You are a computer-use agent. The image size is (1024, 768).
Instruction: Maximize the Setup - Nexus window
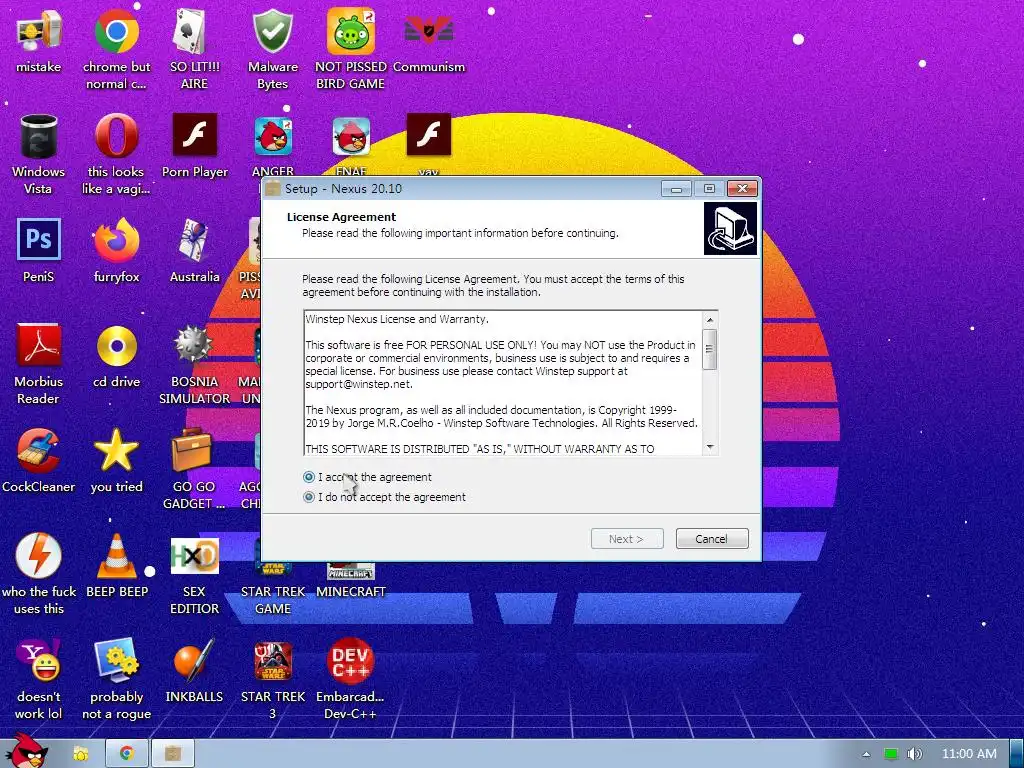tap(709, 189)
